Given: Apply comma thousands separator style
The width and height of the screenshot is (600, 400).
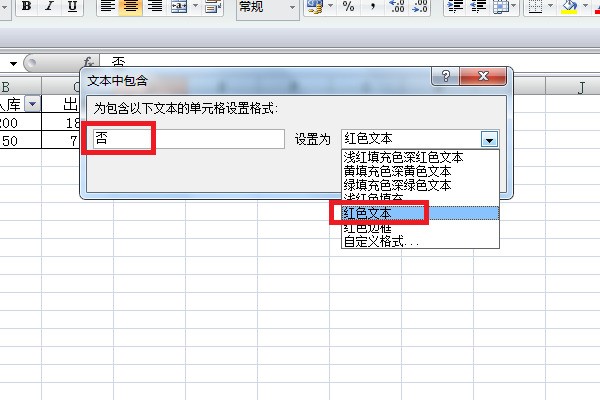Looking at the screenshot, I should tap(372, 6).
